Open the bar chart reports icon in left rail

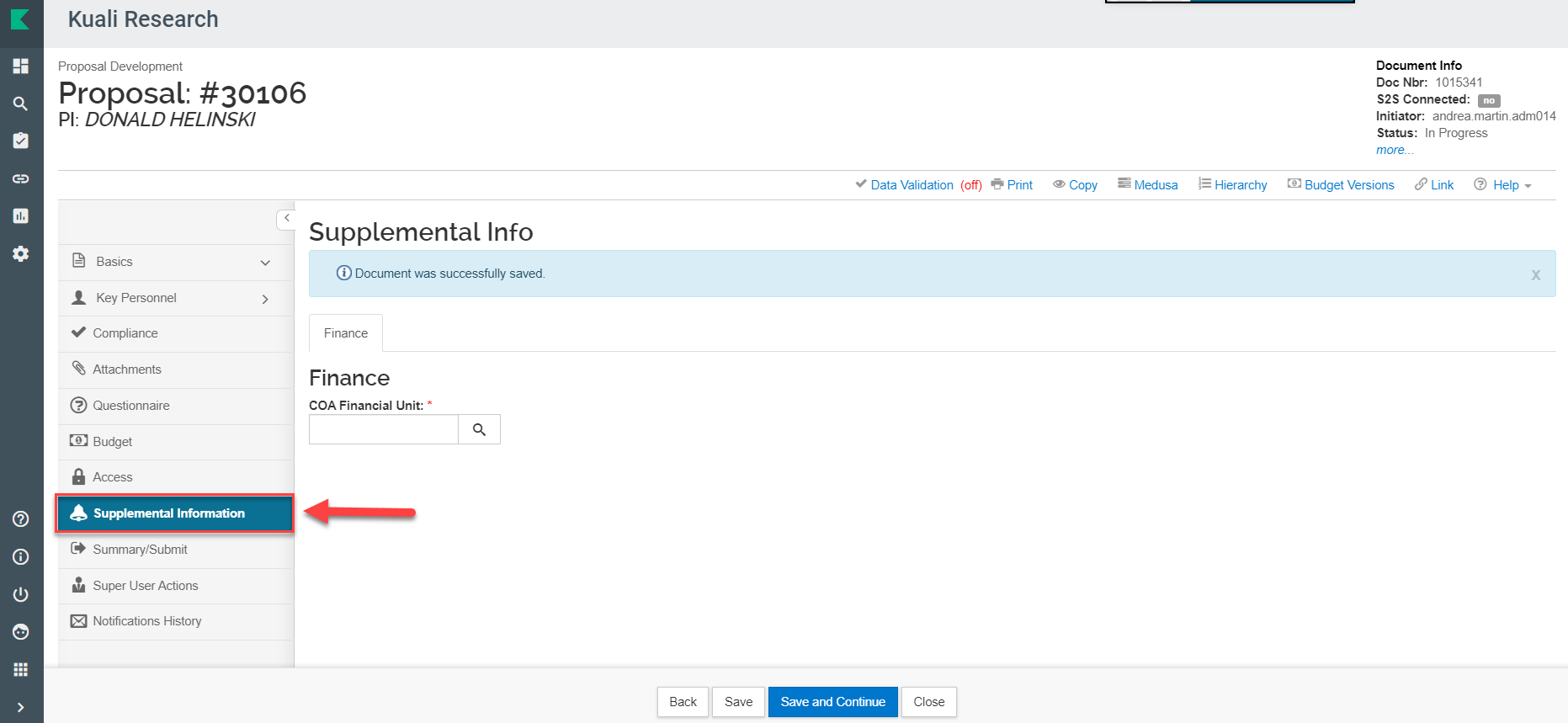21,216
